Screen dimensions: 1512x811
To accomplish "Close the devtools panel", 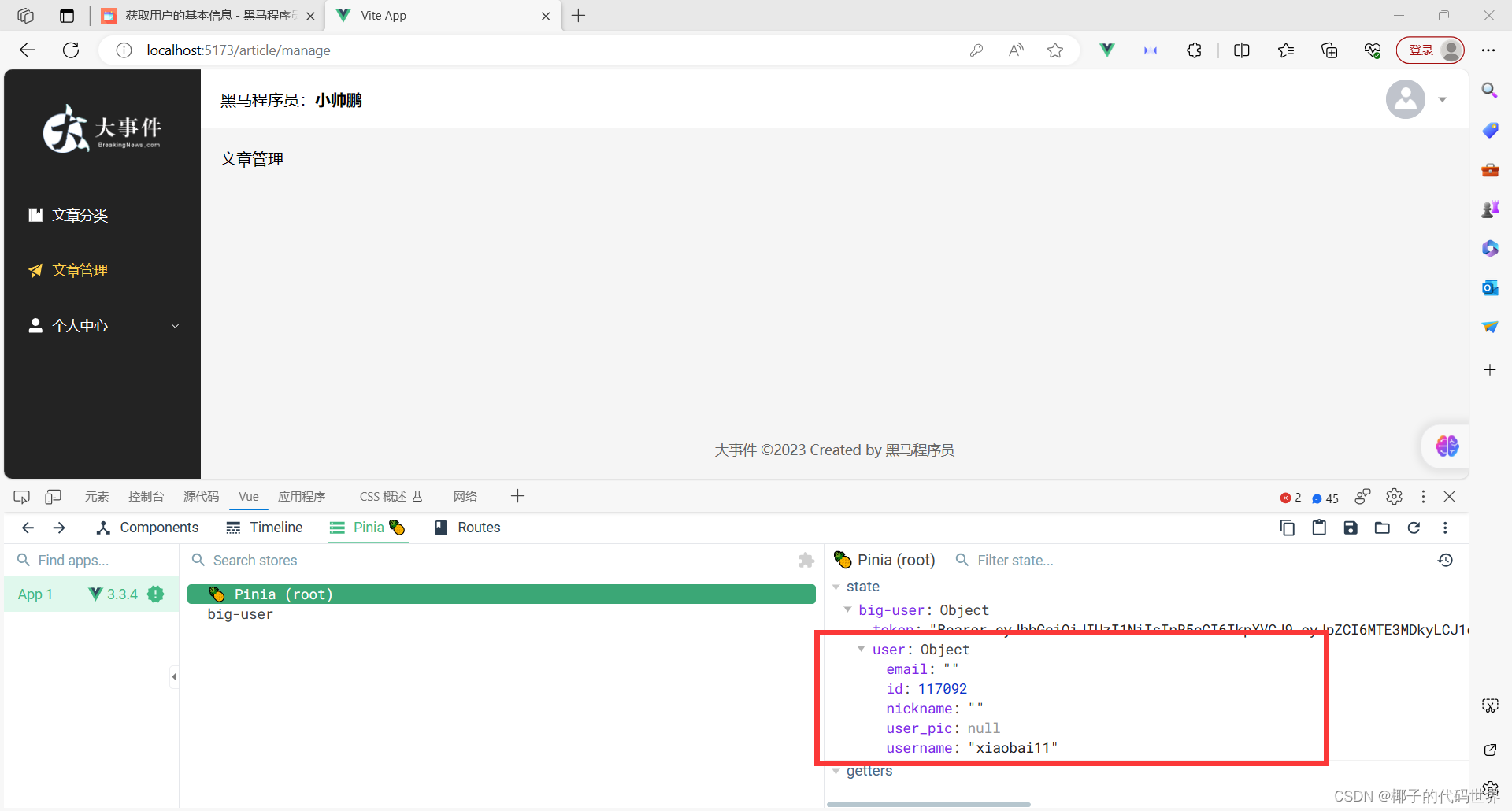I will (x=1450, y=497).
